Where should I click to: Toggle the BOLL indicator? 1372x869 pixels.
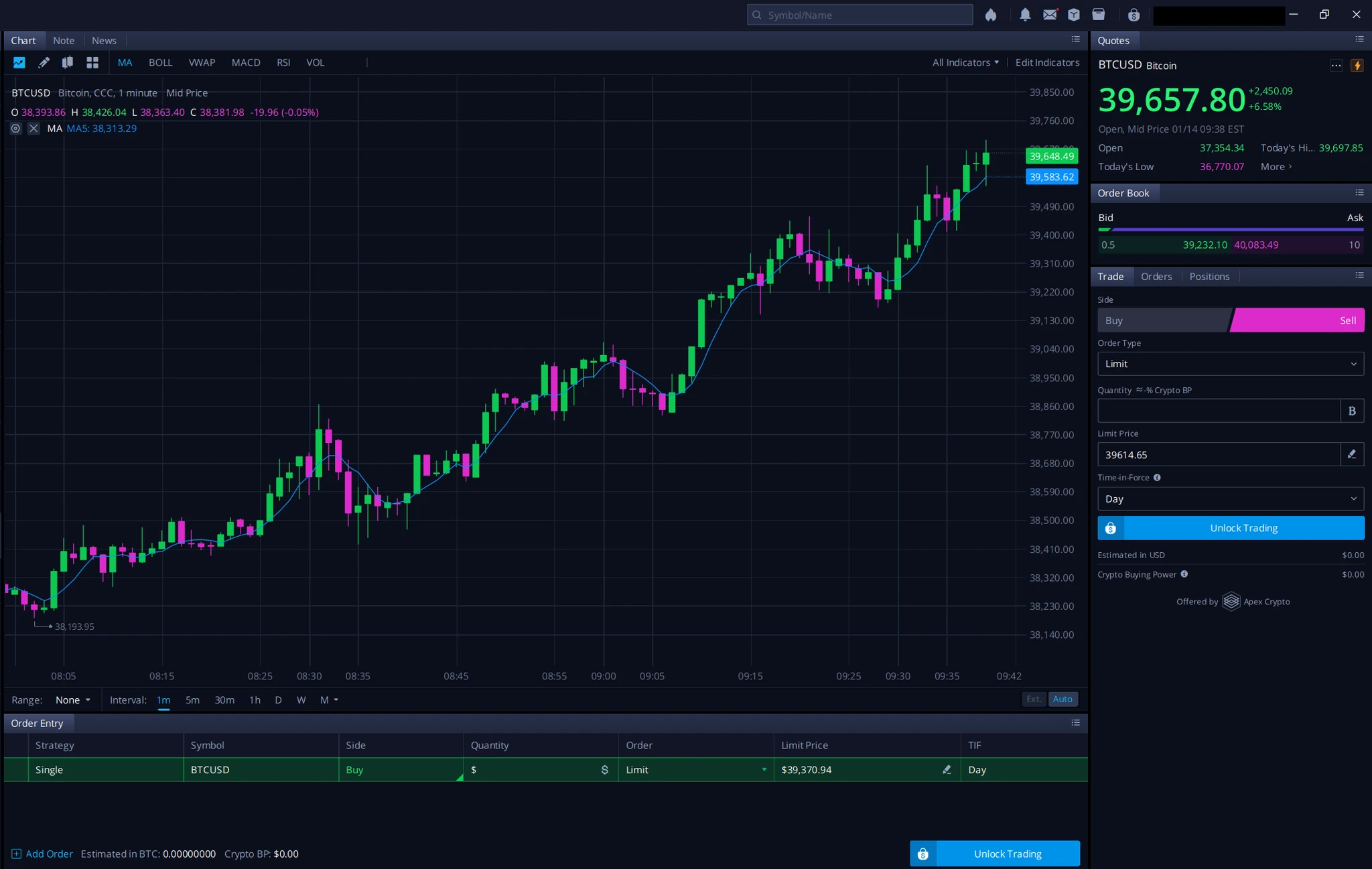[160, 62]
